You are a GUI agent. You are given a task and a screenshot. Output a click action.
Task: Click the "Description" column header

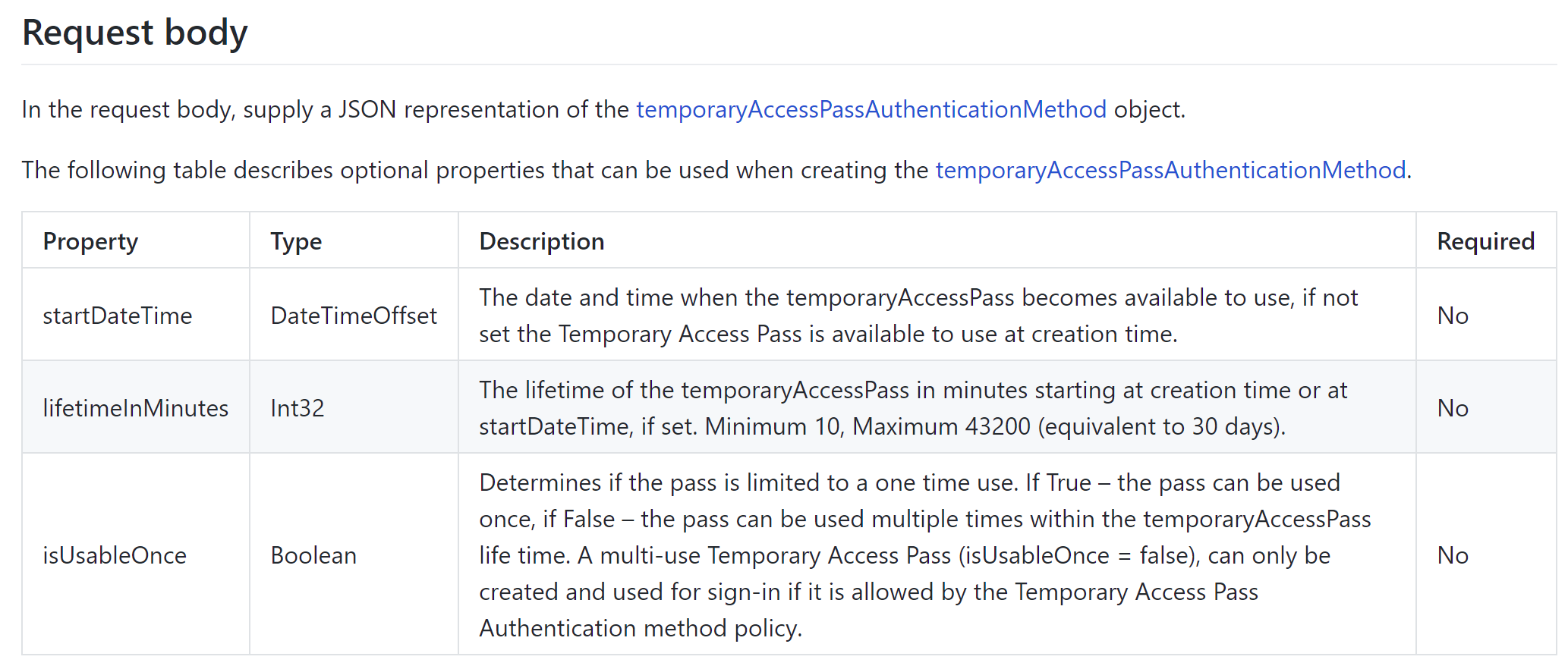(x=542, y=241)
